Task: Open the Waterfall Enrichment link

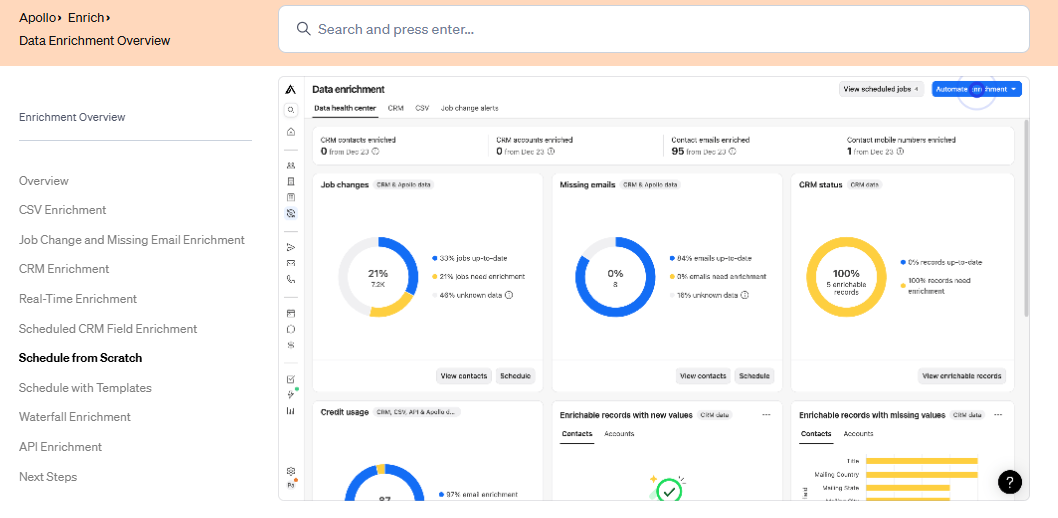Action: pyautogui.click(x=75, y=417)
